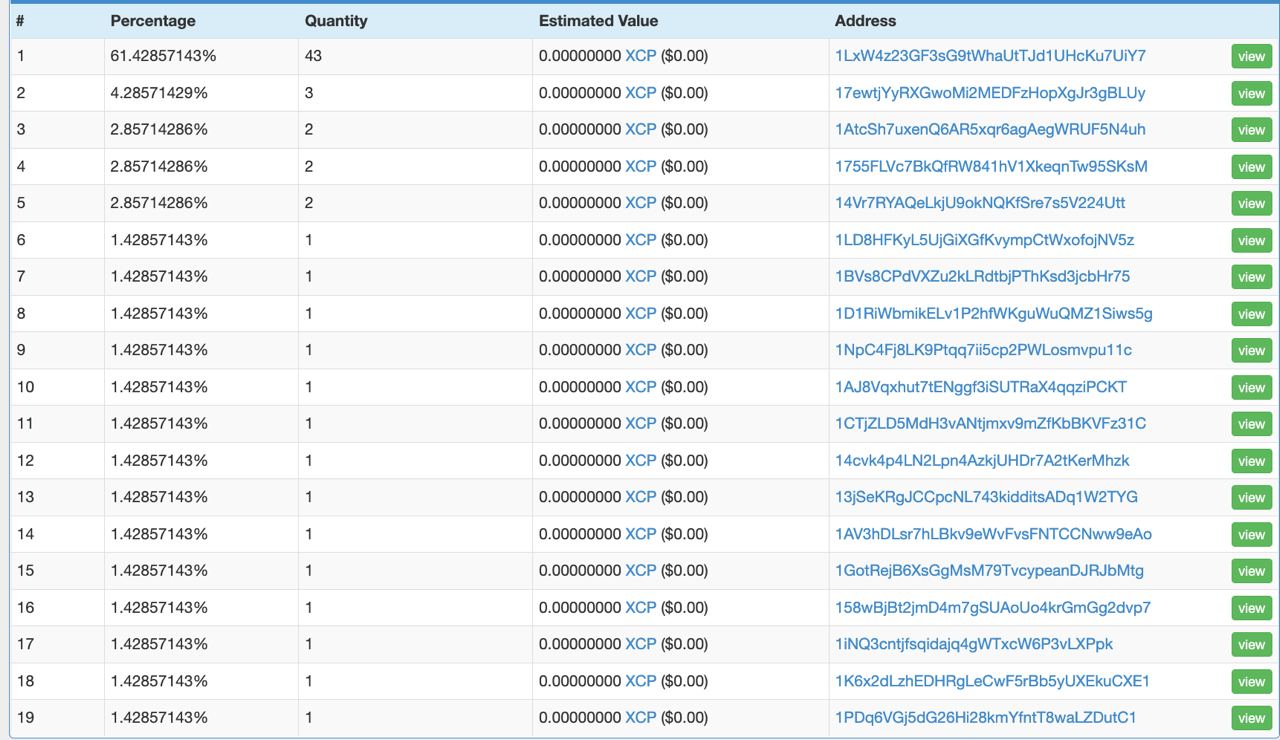Image resolution: width=1280 pixels, height=740 pixels.
Task: Click XCP link in row 2
Action: point(641,93)
